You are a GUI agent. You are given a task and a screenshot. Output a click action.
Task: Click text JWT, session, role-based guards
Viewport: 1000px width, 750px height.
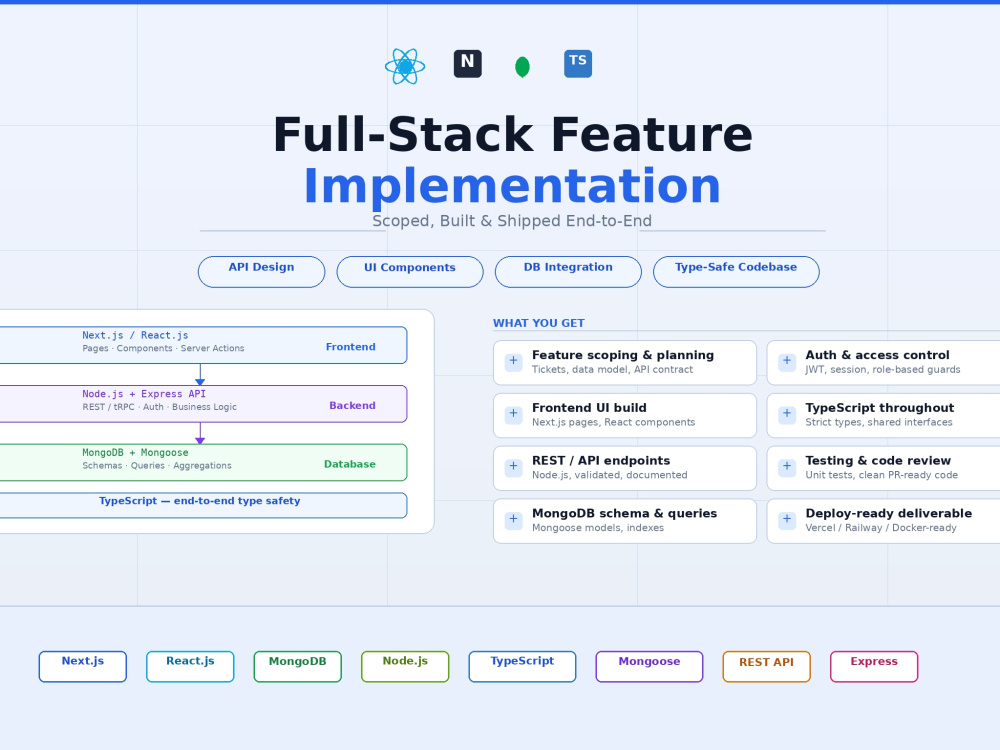[883, 369]
